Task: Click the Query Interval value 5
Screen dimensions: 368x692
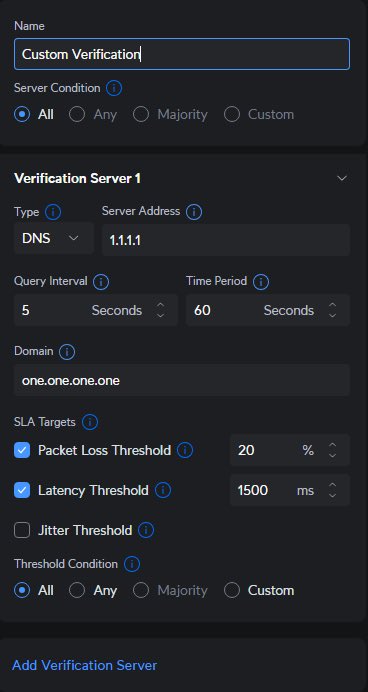Action: [x=26, y=310]
